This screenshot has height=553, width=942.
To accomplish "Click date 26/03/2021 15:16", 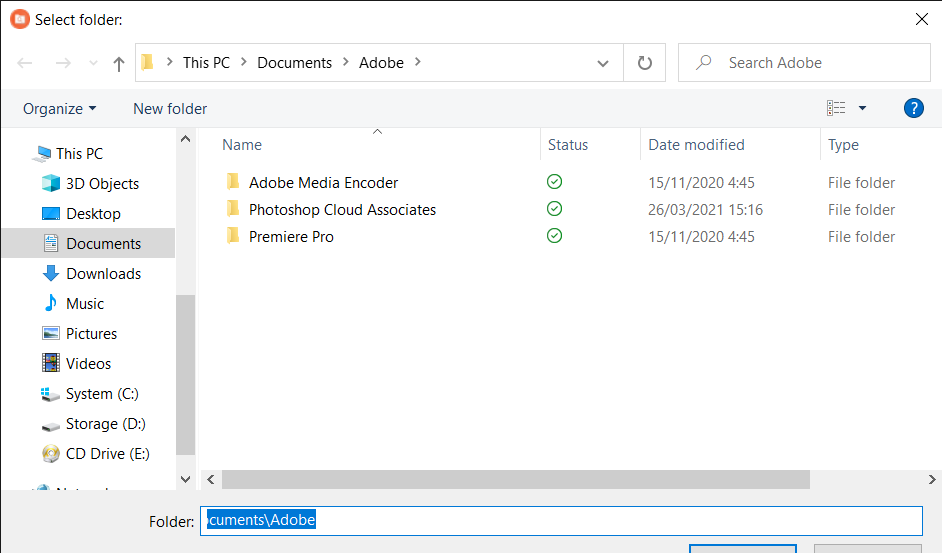I will tap(705, 210).
